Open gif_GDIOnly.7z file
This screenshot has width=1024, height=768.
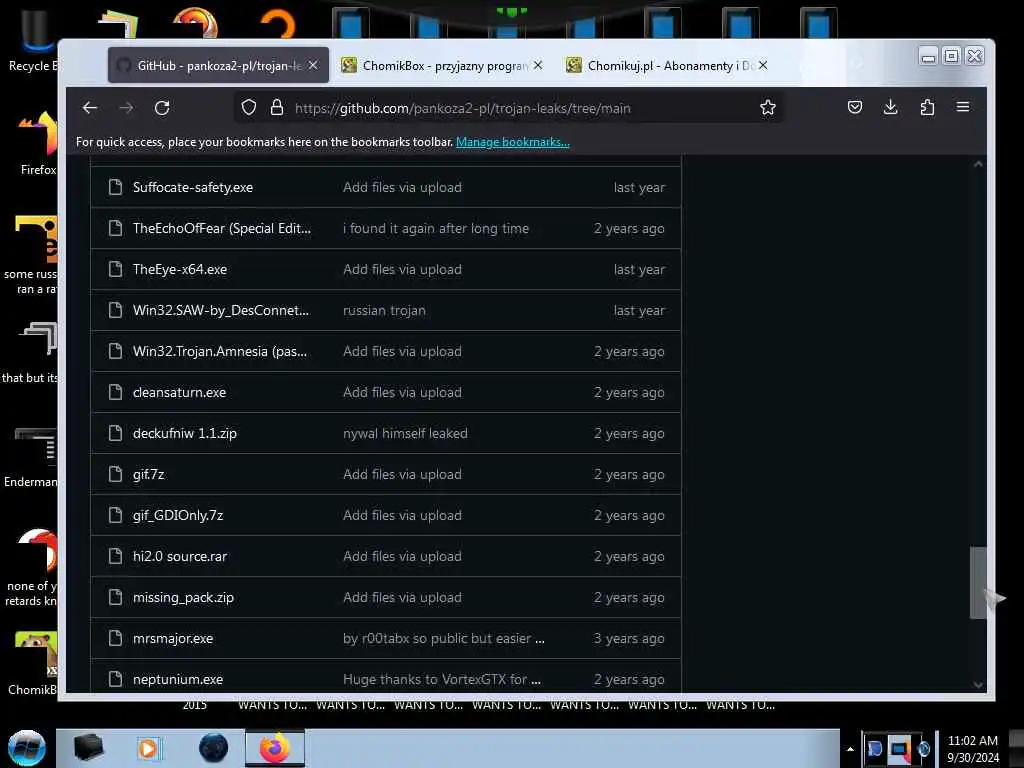pyautogui.click(x=178, y=515)
